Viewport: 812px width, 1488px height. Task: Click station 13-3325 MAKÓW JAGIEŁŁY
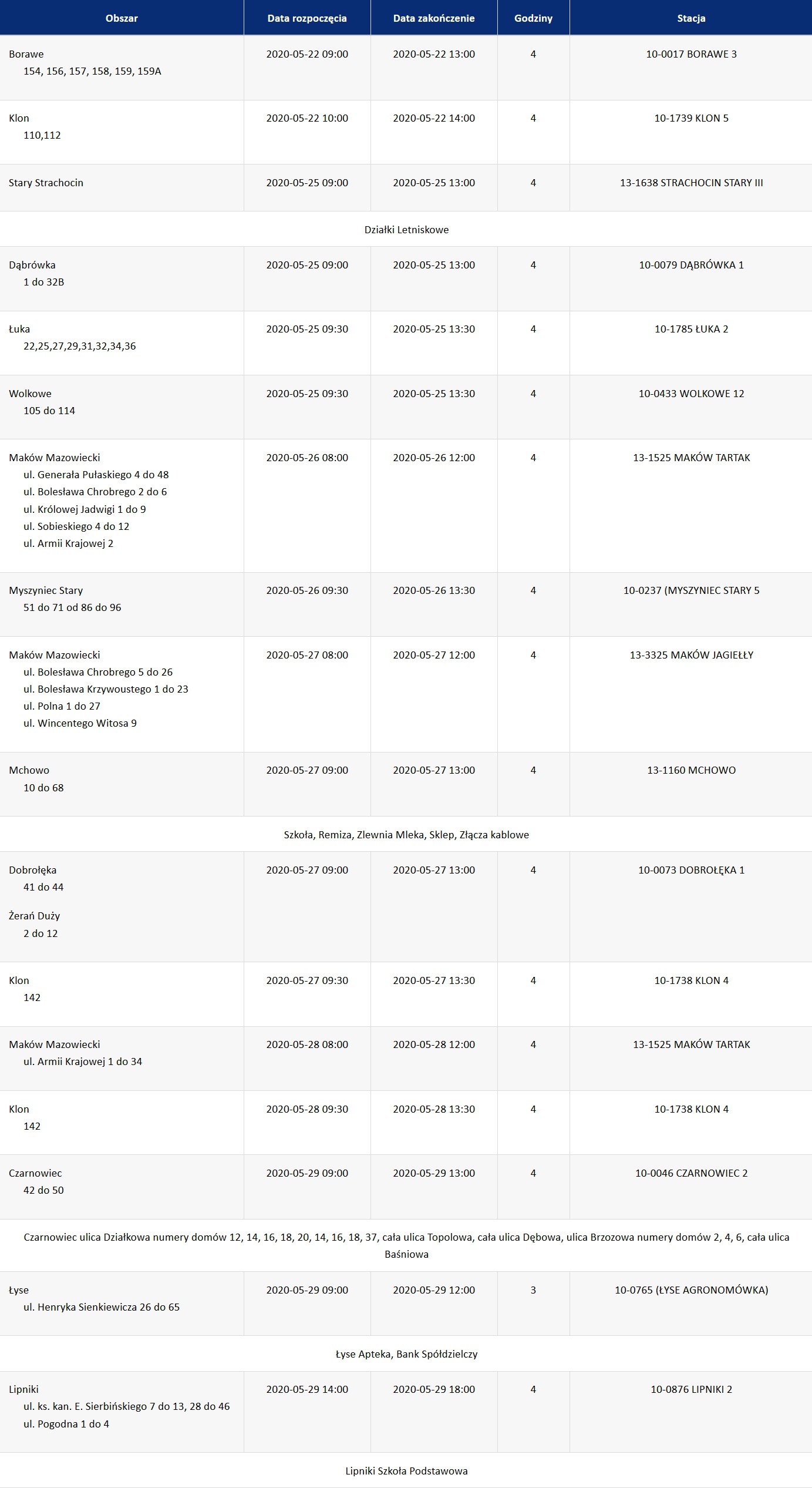691,655
